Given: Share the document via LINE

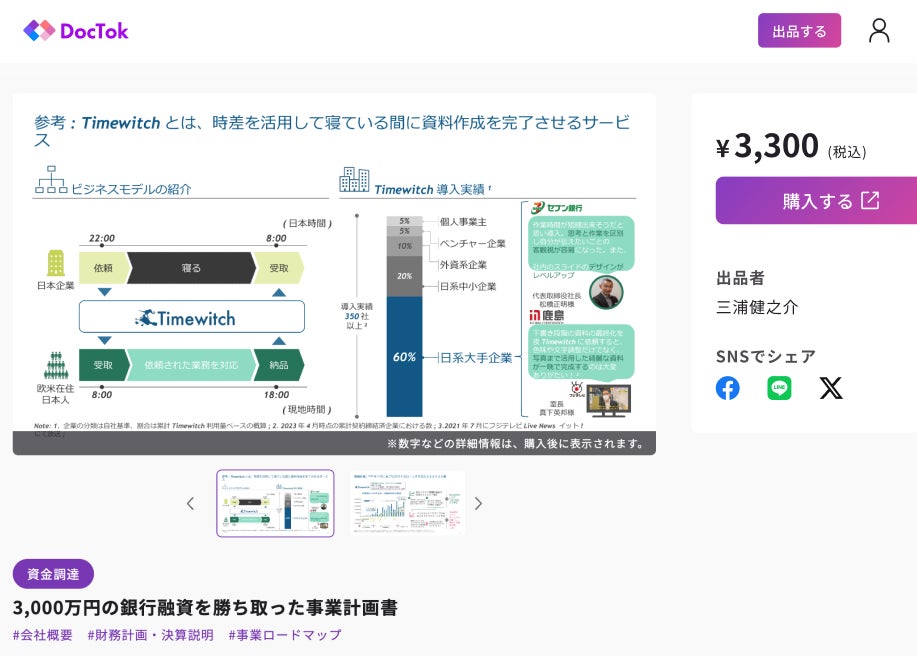Looking at the screenshot, I should [779, 388].
